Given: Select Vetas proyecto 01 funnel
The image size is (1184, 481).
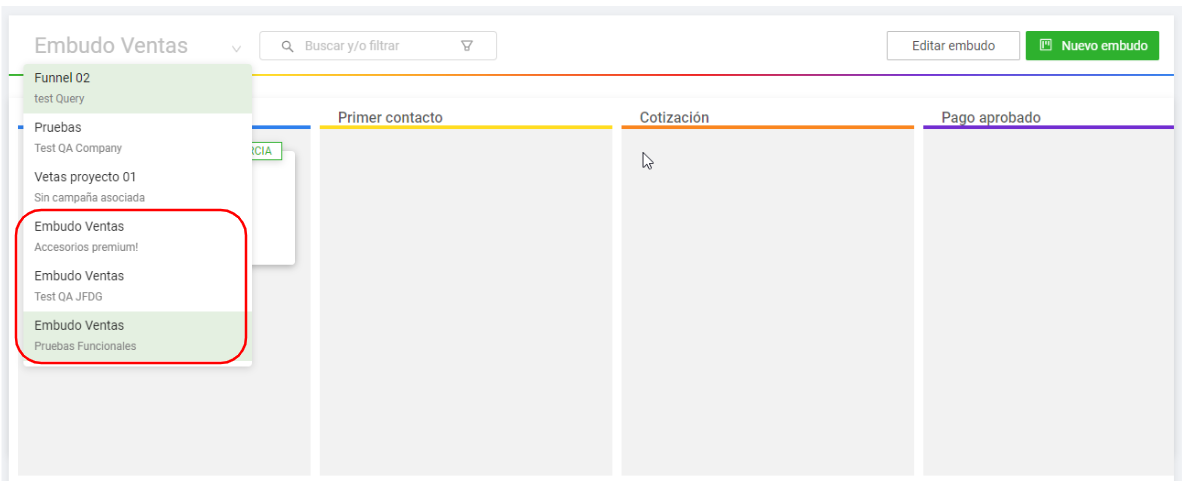Looking at the screenshot, I should tap(137, 187).
